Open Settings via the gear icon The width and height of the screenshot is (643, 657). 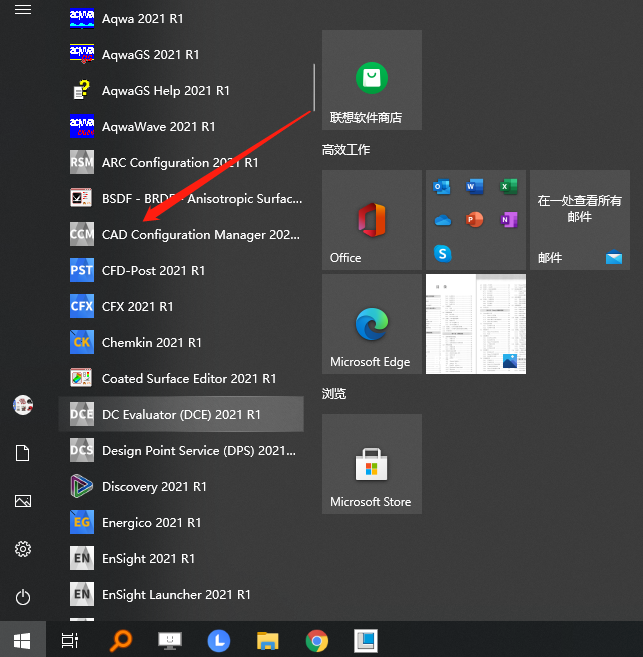click(x=23, y=549)
